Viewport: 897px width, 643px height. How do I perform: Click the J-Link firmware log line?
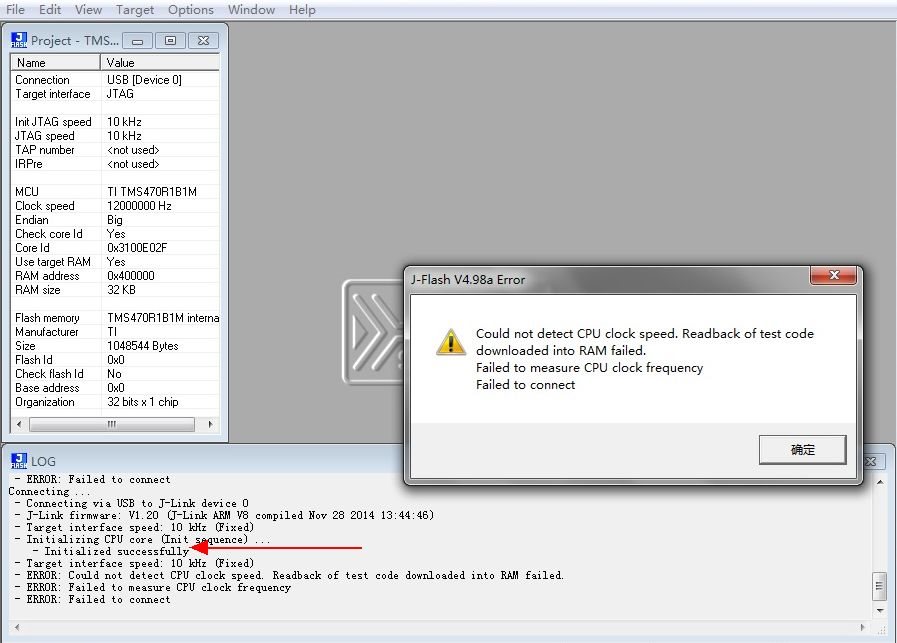click(x=224, y=515)
